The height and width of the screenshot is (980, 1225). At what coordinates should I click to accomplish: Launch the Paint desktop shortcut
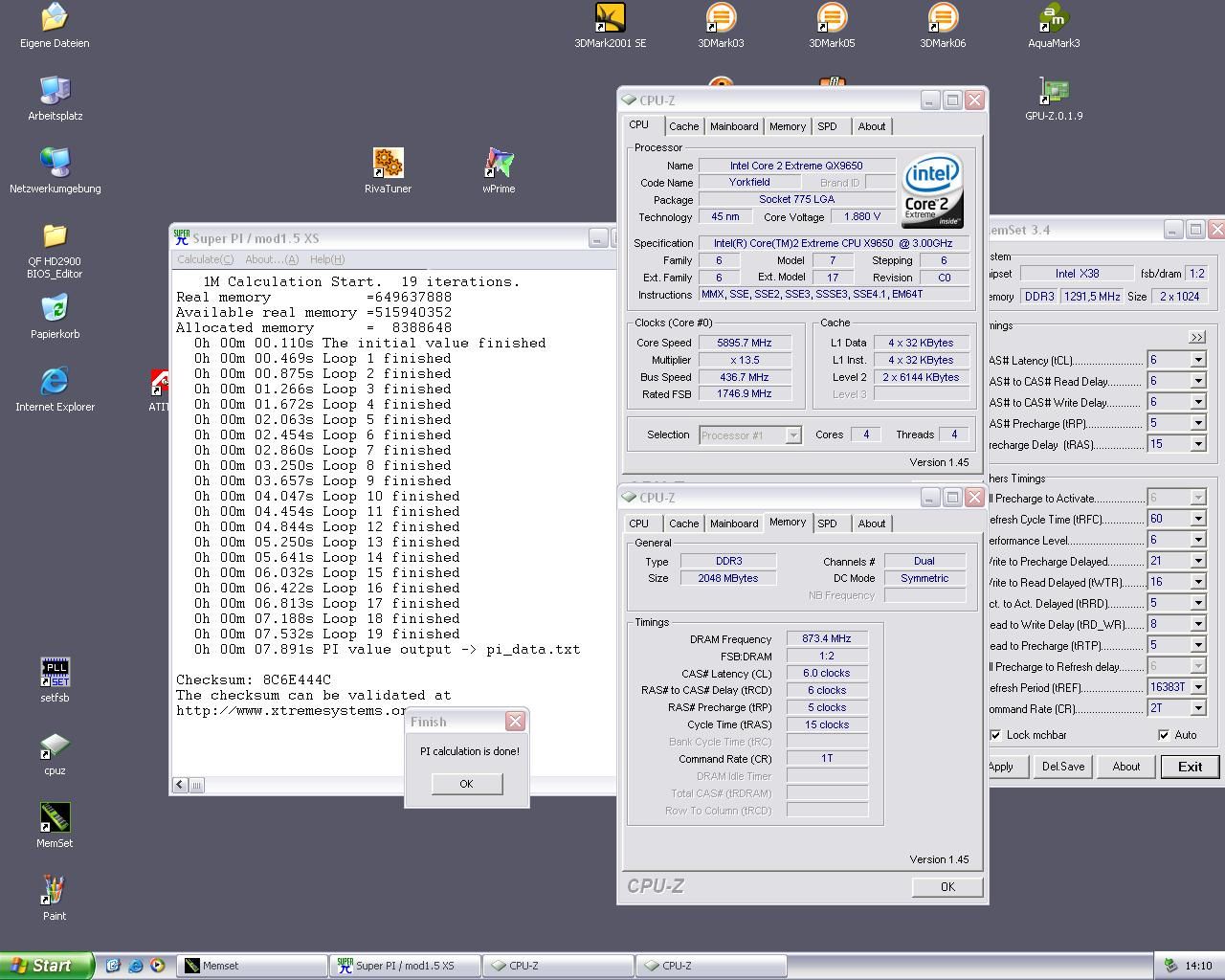click(55, 899)
